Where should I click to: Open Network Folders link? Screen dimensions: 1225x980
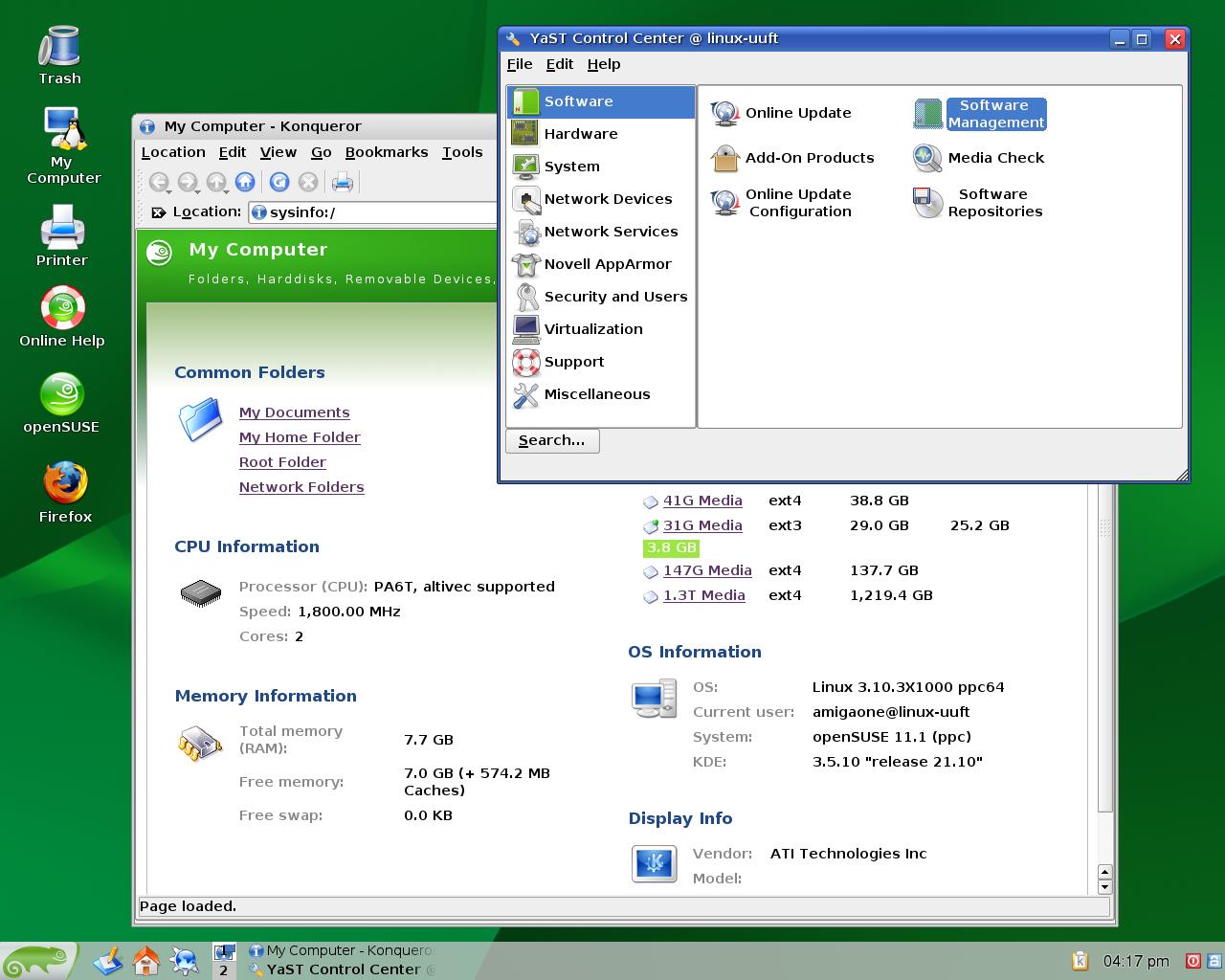[x=301, y=487]
